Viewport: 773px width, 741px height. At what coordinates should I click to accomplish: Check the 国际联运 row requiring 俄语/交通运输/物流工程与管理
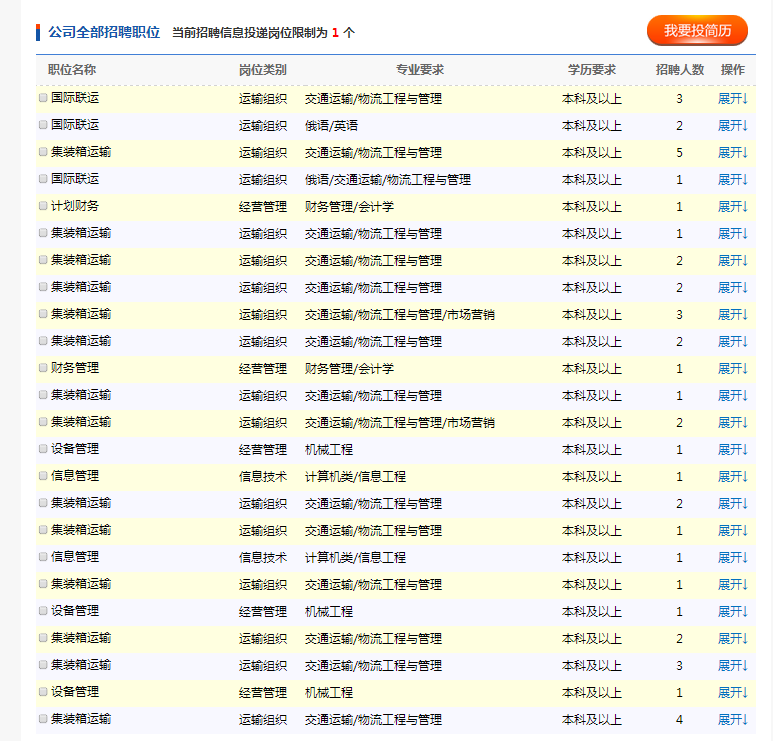[43, 179]
